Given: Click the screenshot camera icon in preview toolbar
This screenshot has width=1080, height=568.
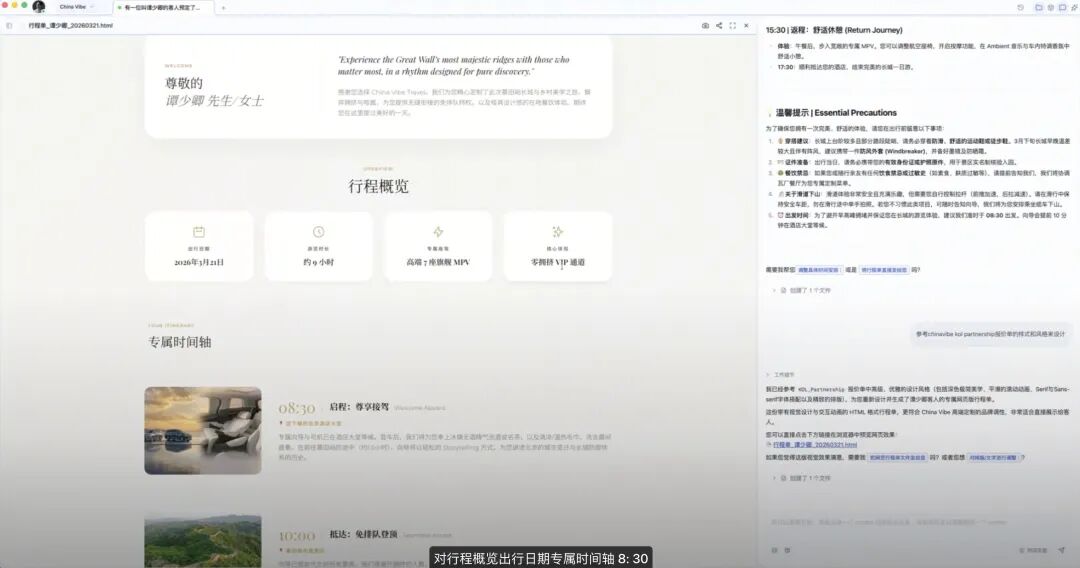Looking at the screenshot, I should click(705, 25).
